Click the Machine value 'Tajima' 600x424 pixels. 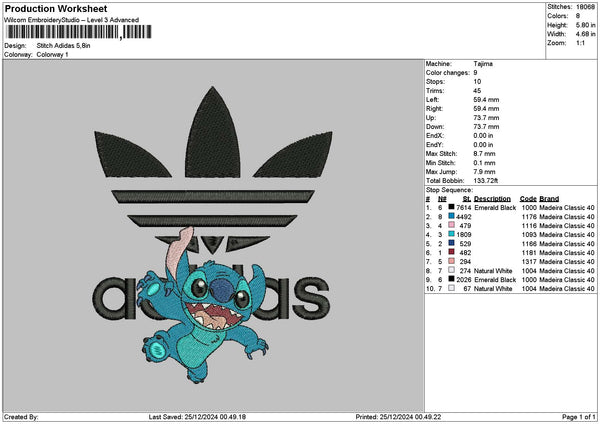pyautogui.click(x=483, y=64)
